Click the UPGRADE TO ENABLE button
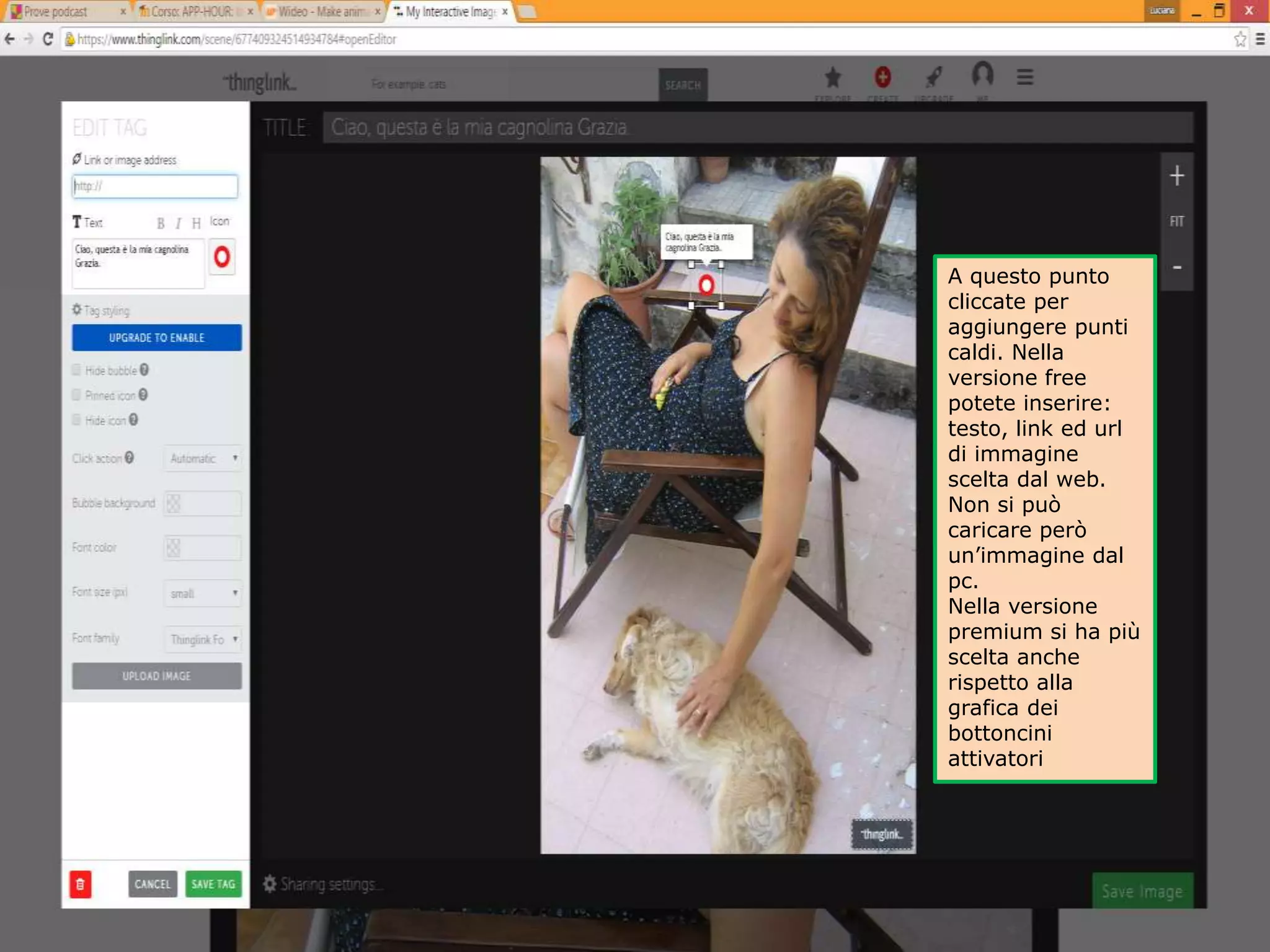The image size is (1270, 952). [x=156, y=338]
